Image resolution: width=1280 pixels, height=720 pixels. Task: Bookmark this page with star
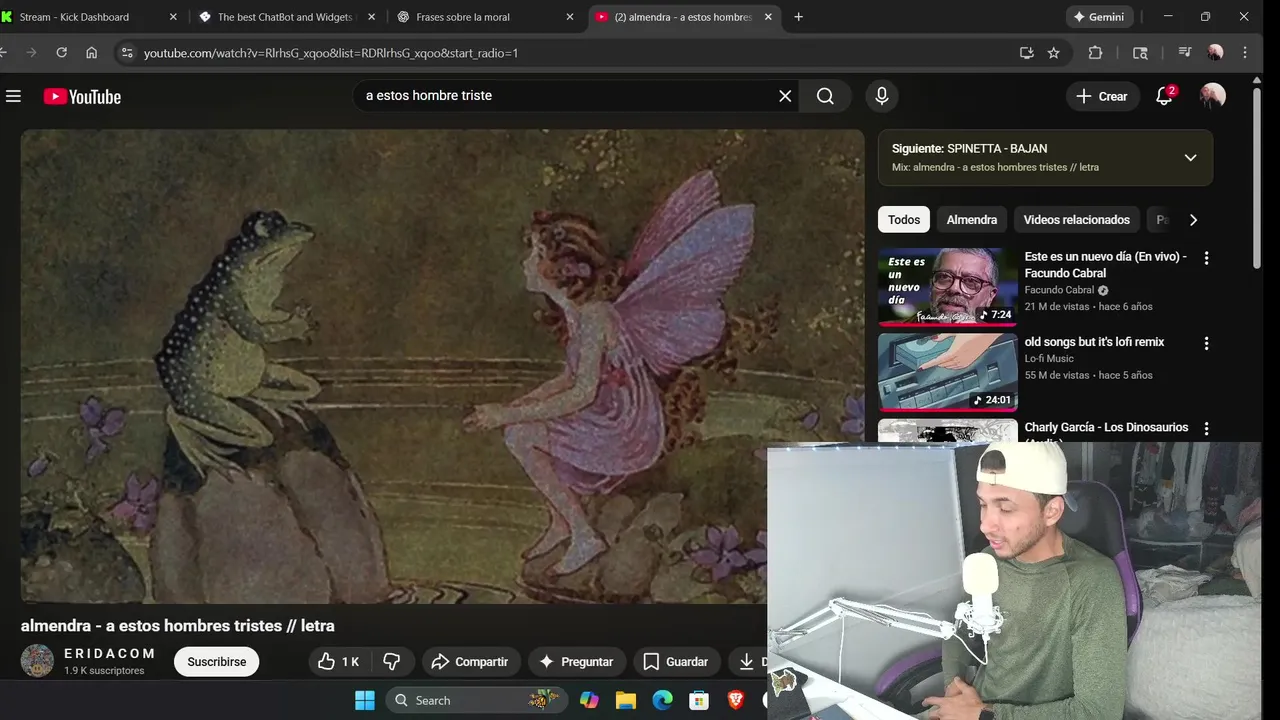(x=1054, y=53)
